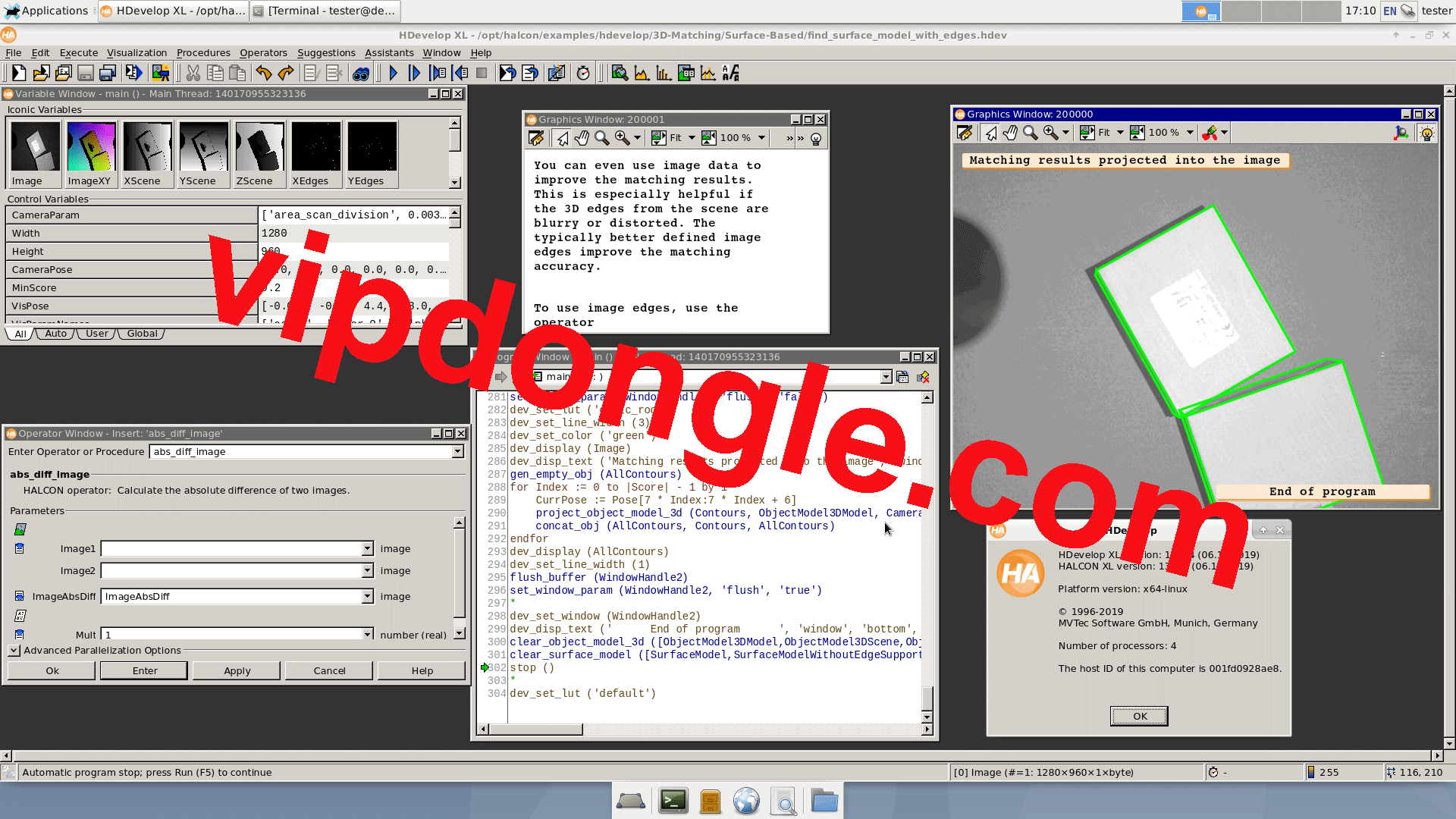Click the scissors Cut icon in the toolbar
The image size is (1456, 819).
click(x=193, y=73)
